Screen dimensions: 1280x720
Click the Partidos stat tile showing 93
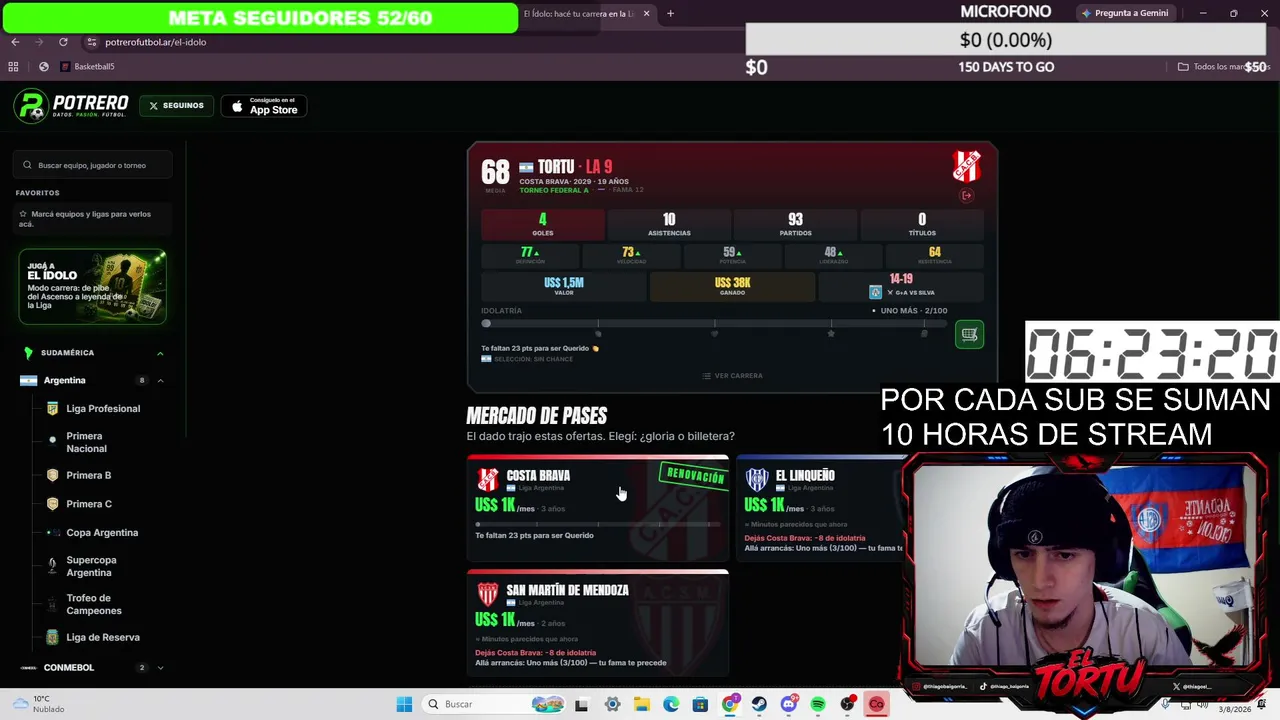[x=795, y=224]
